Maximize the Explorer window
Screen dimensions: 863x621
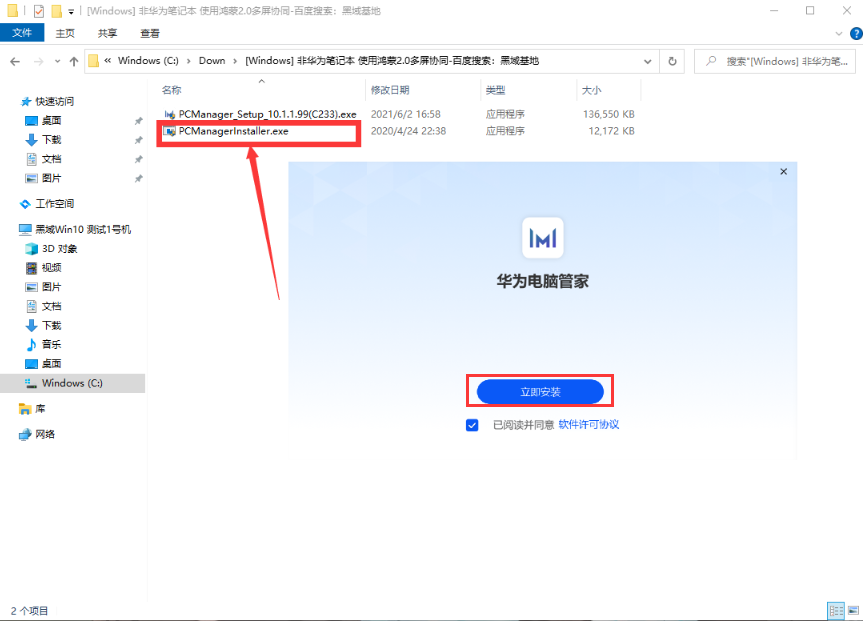click(810, 10)
